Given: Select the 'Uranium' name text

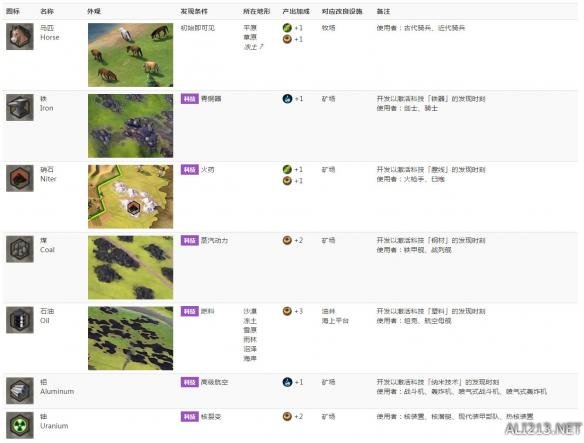Looking at the screenshot, I should click(54, 425).
